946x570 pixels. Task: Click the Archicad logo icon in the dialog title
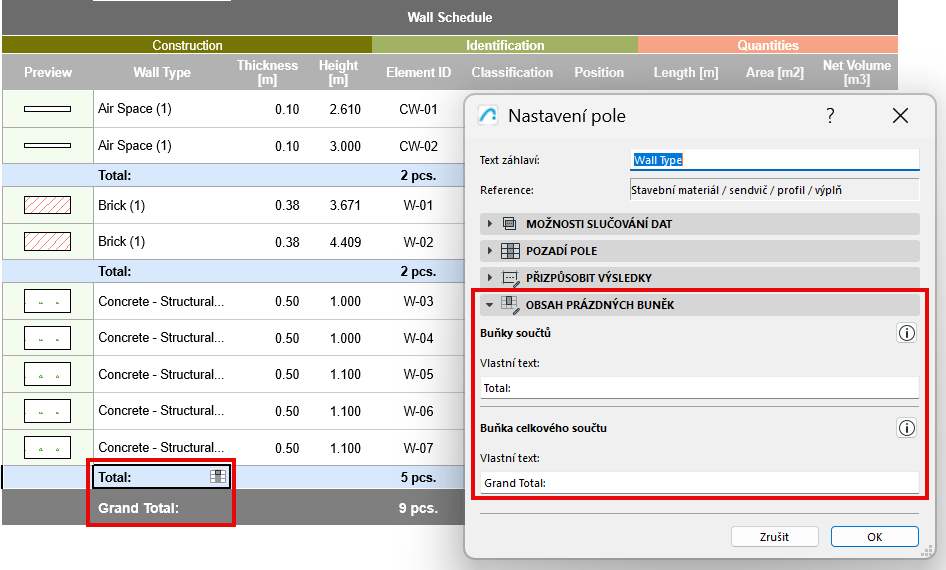(488, 115)
